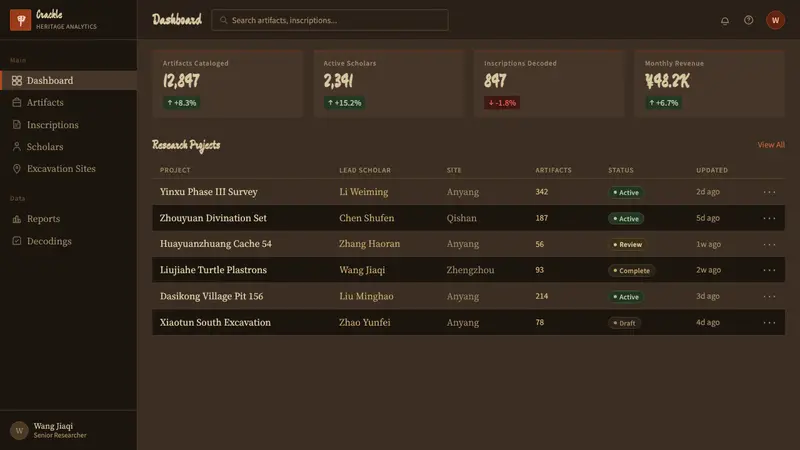Click Active status badge for Yinxu Phase III
The image size is (800, 450).
[626, 192]
